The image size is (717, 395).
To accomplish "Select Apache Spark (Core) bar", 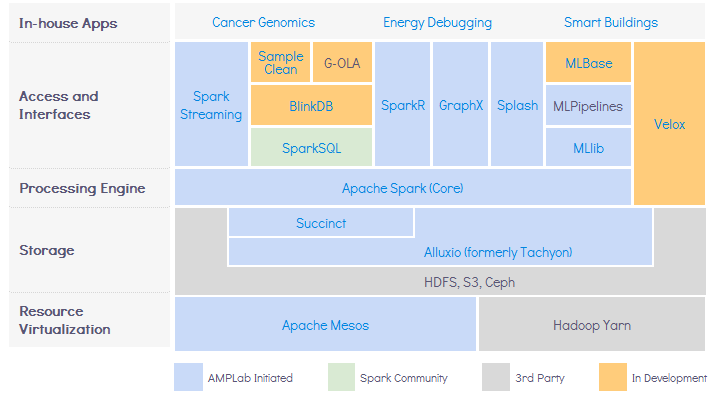I will point(403,187).
